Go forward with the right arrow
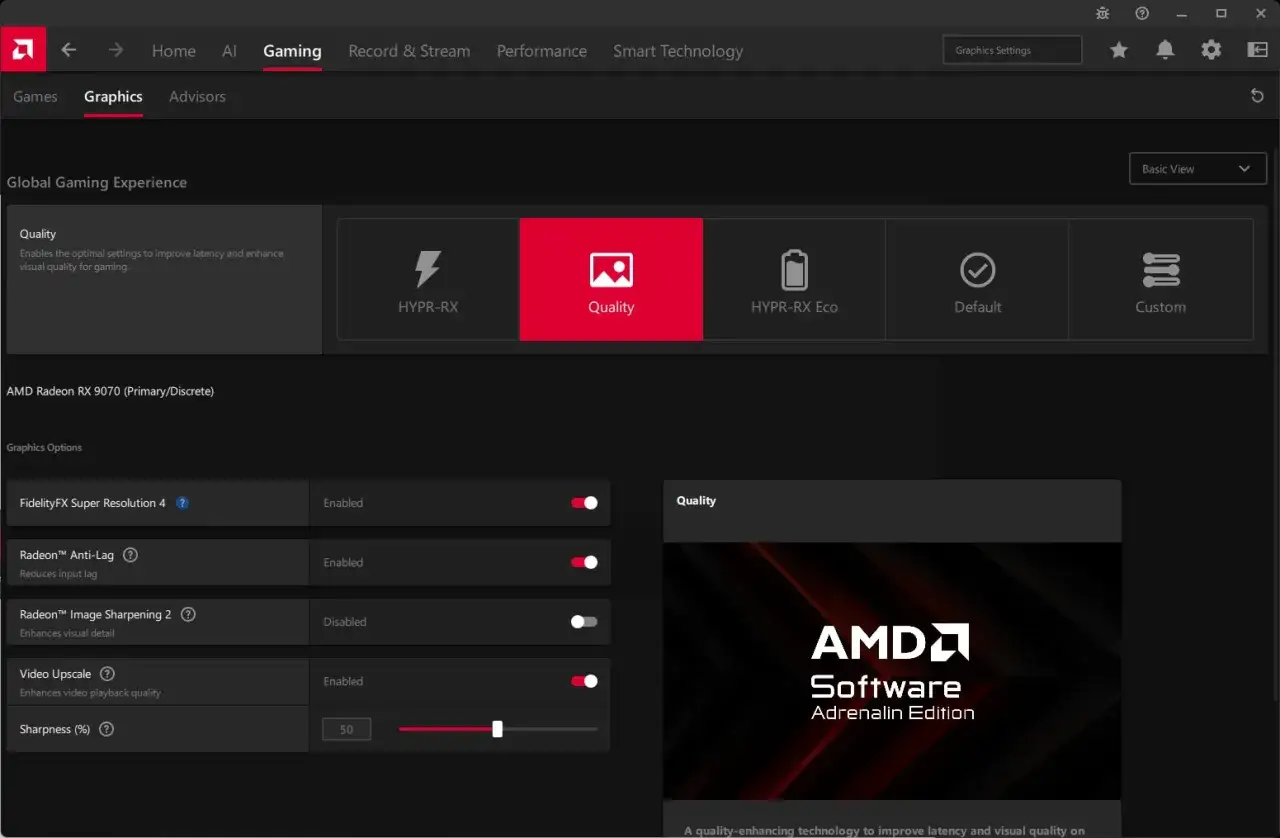The width and height of the screenshot is (1280, 838). tap(115, 50)
